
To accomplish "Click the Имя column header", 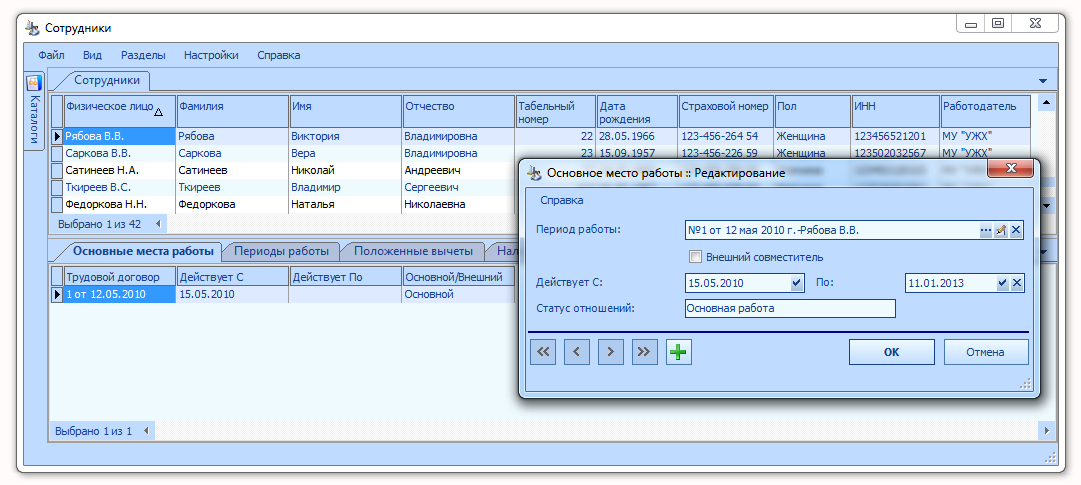I will (x=345, y=112).
